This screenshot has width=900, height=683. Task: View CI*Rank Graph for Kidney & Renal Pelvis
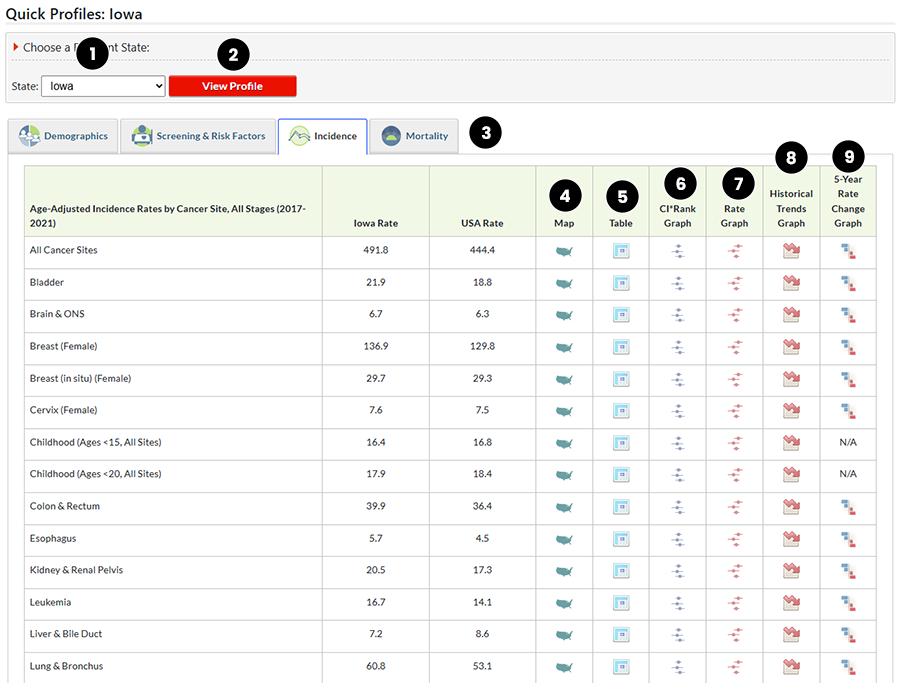678,571
